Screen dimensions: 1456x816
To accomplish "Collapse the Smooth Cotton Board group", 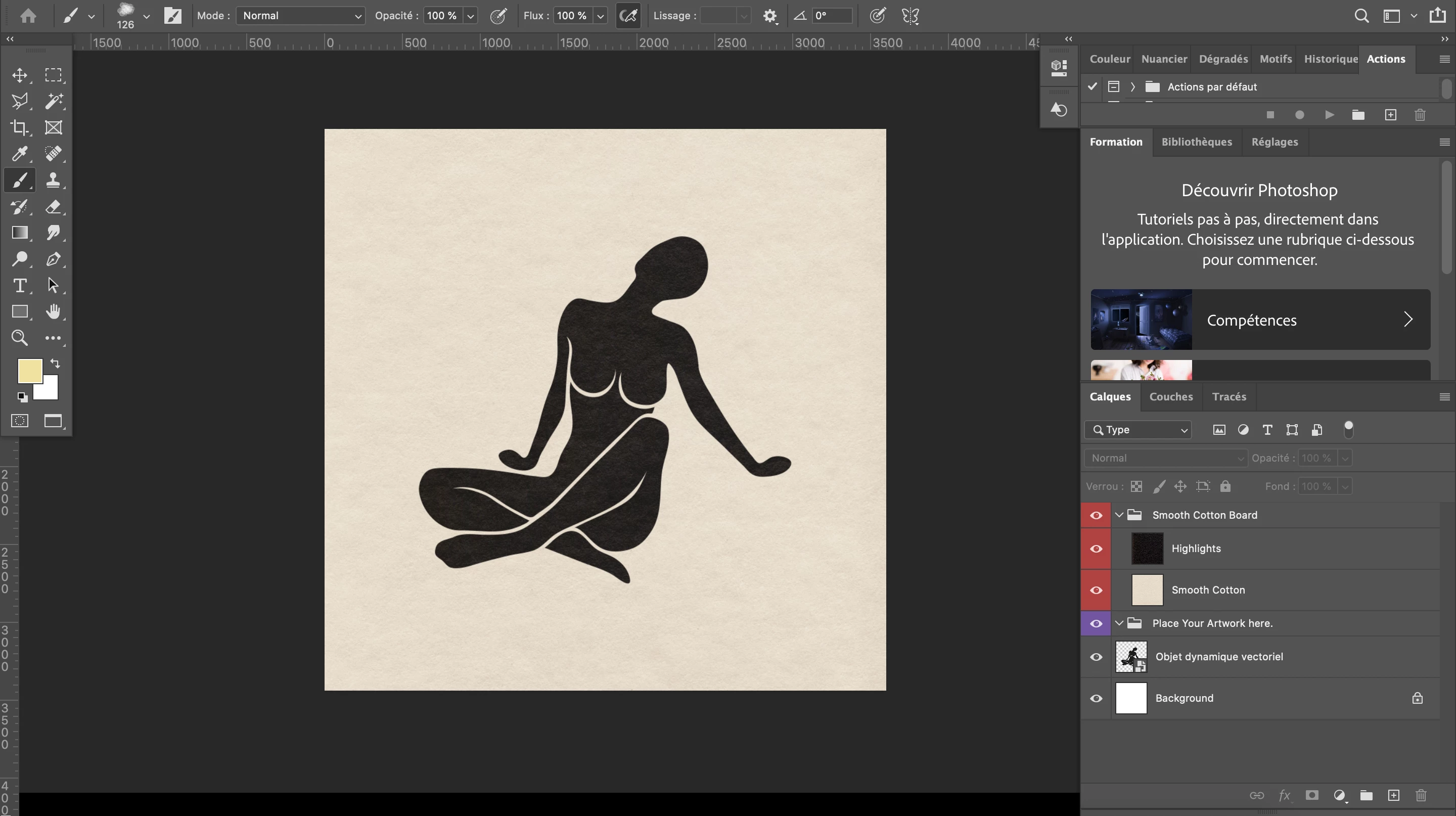I will click(1119, 515).
